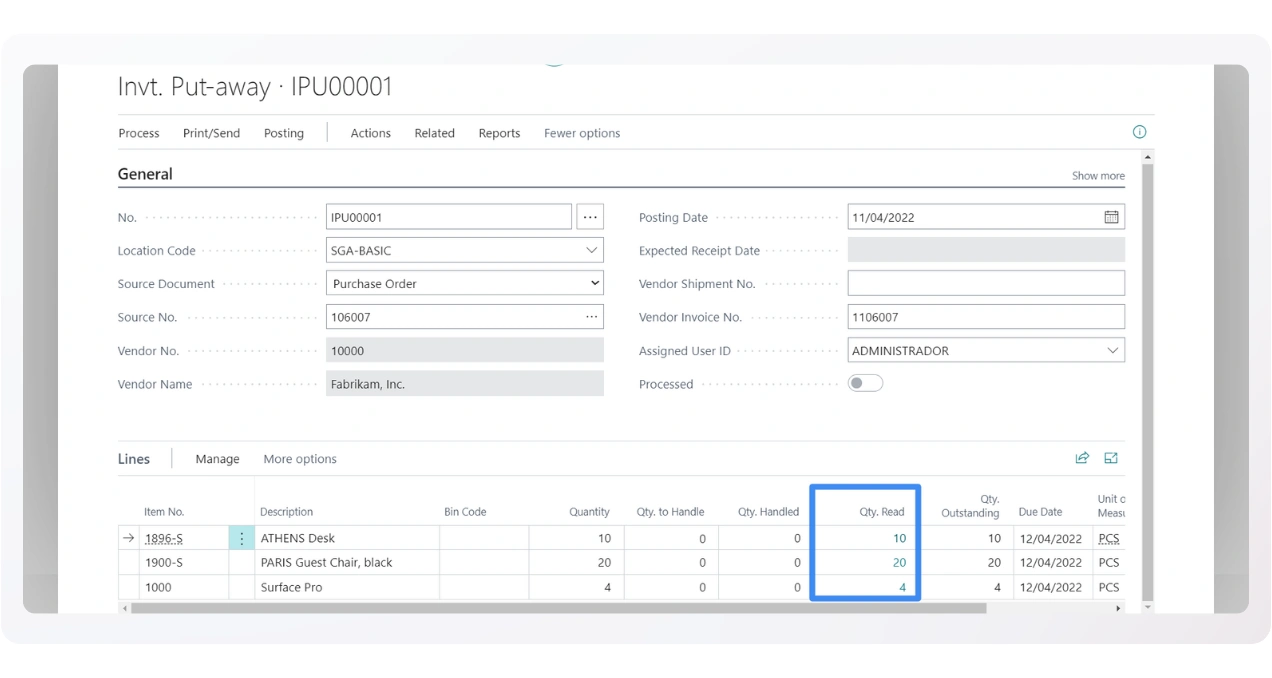Select item number 1900-S
Image resolution: width=1272 pixels, height=678 pixels.
(x=164, y=562)
